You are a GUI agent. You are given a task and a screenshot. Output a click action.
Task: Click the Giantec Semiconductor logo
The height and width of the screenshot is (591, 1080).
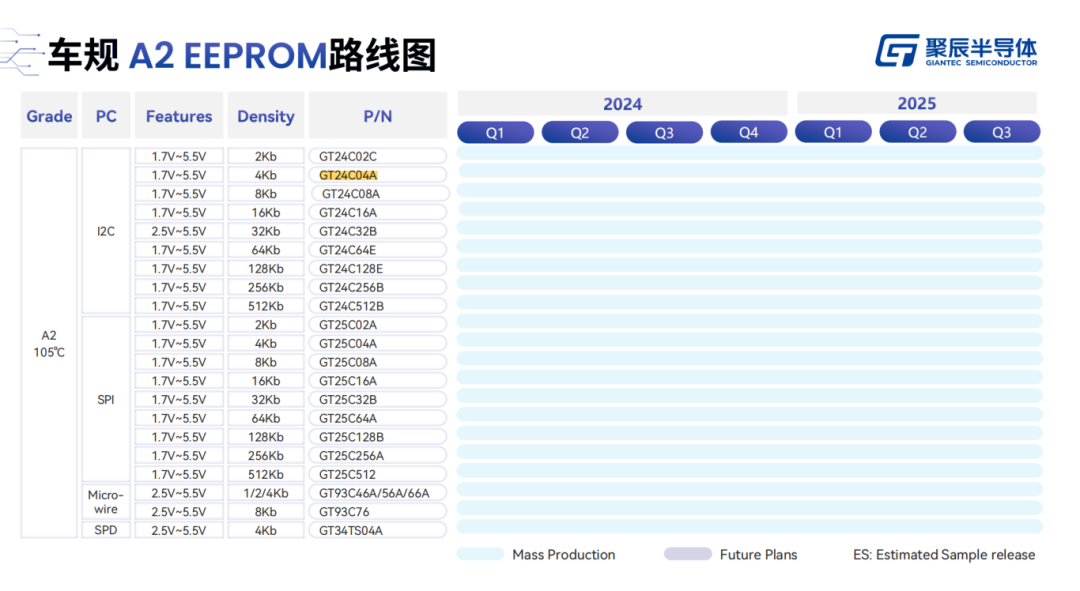(956, 51)
